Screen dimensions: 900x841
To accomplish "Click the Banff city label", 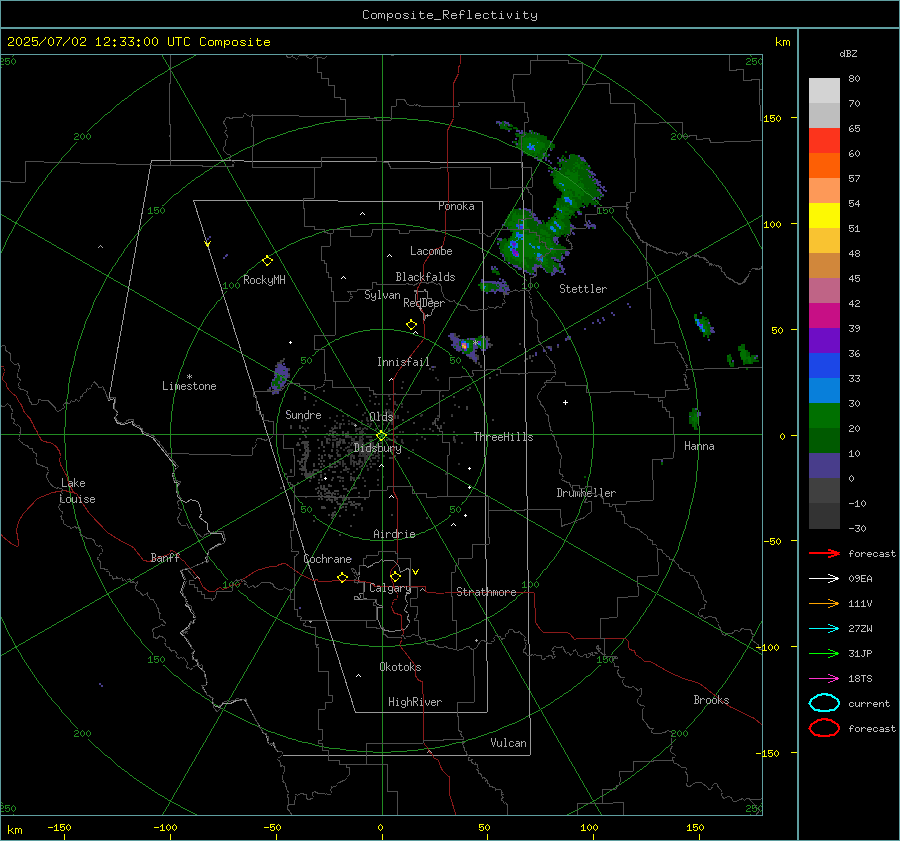I will pyautogui.click(x=165, y=557).
